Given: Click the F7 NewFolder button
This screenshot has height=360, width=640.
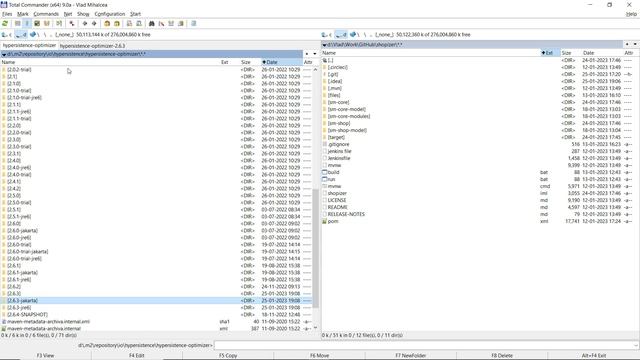Looking at the screenshot, I should 411,356.
